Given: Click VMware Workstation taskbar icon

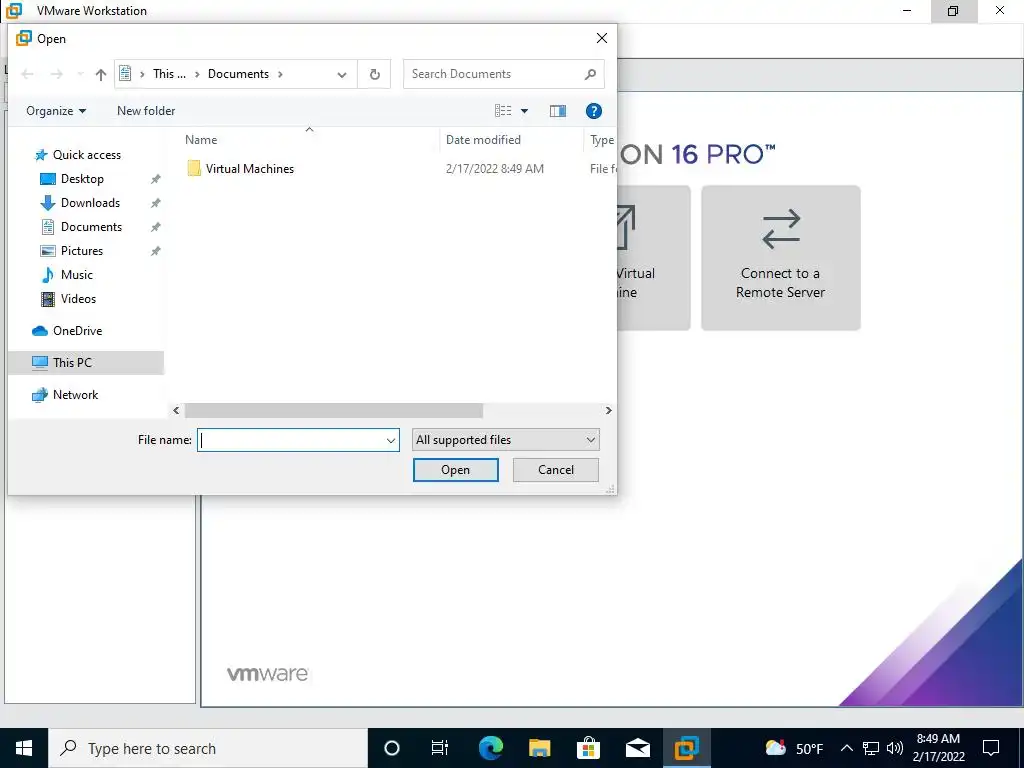Looking at the screenshot, I should [686, 748].
